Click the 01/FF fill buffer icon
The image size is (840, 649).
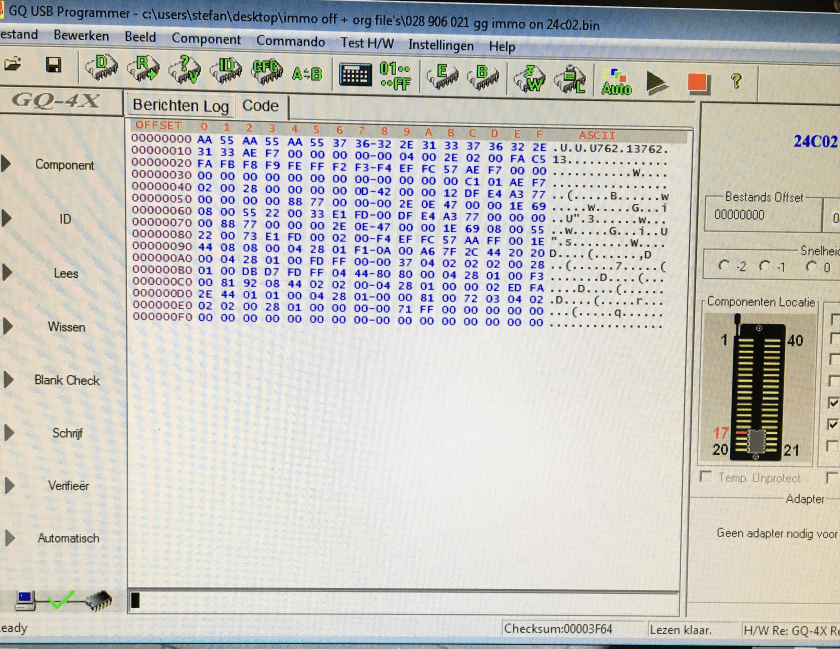click(396, 76)
